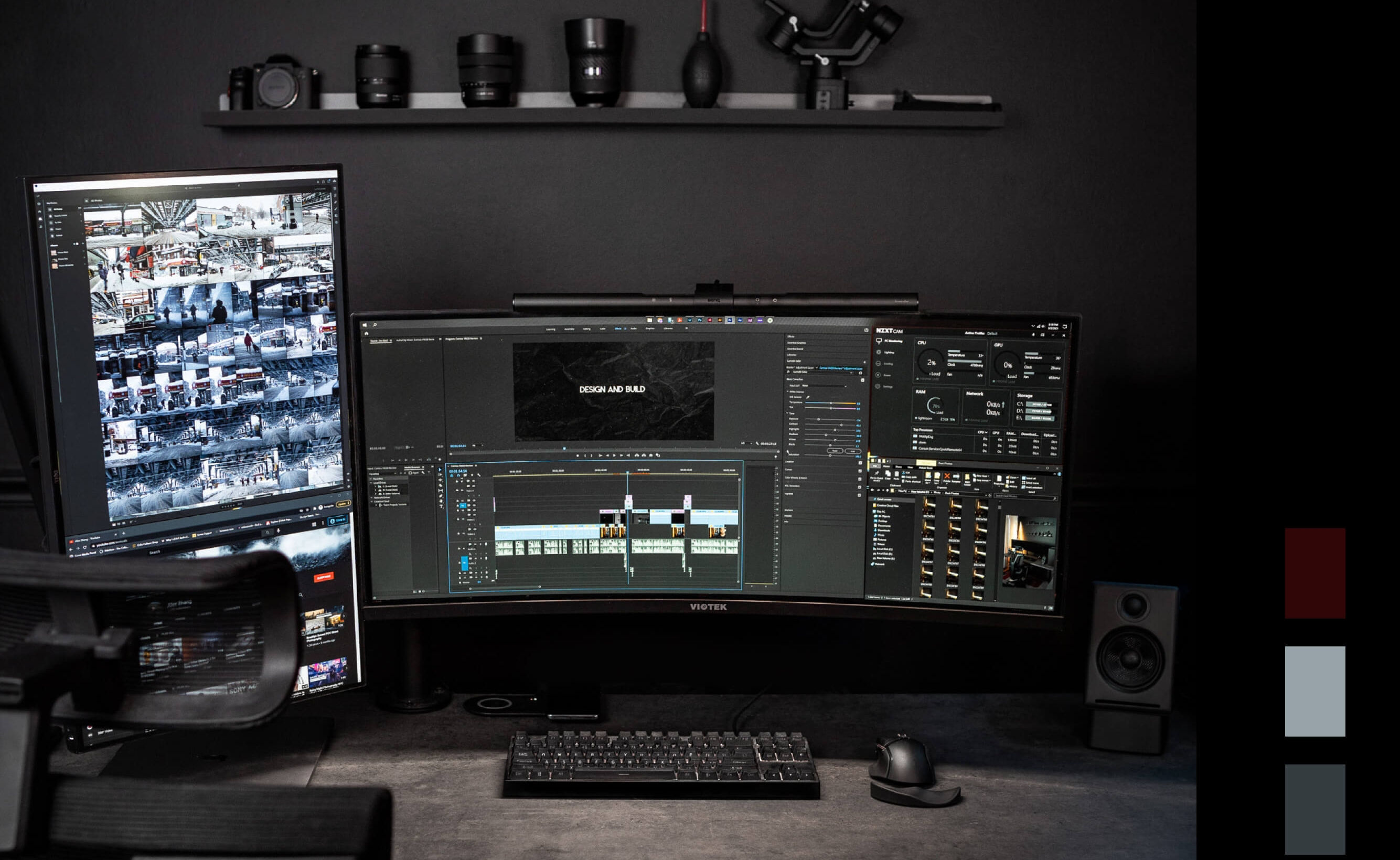Expand the CPU sort dropdown in Top Processes
Viewport: 1400px width, 860px height.
(987, 433)
